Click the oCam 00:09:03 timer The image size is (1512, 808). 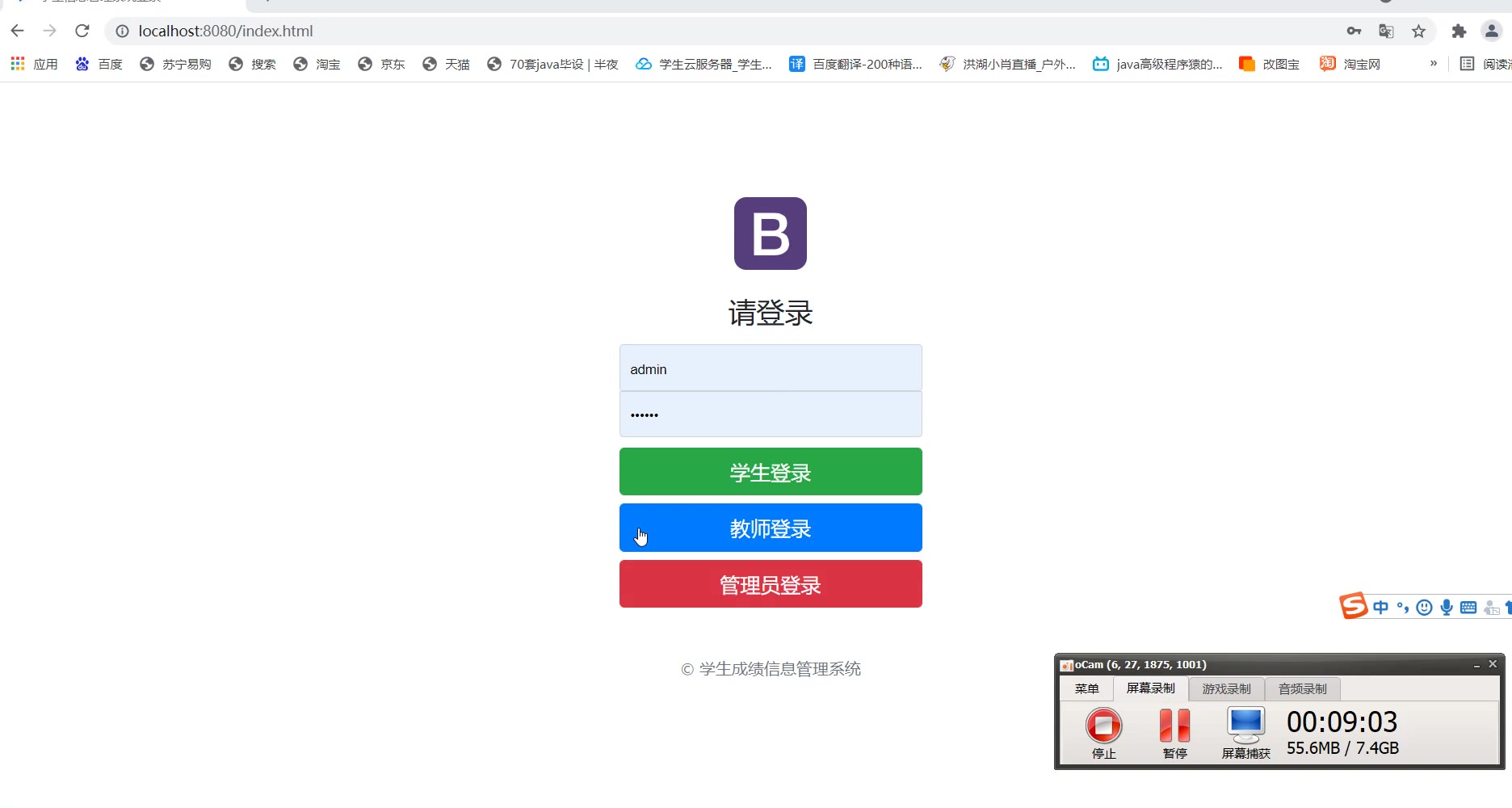[1342, 722]
